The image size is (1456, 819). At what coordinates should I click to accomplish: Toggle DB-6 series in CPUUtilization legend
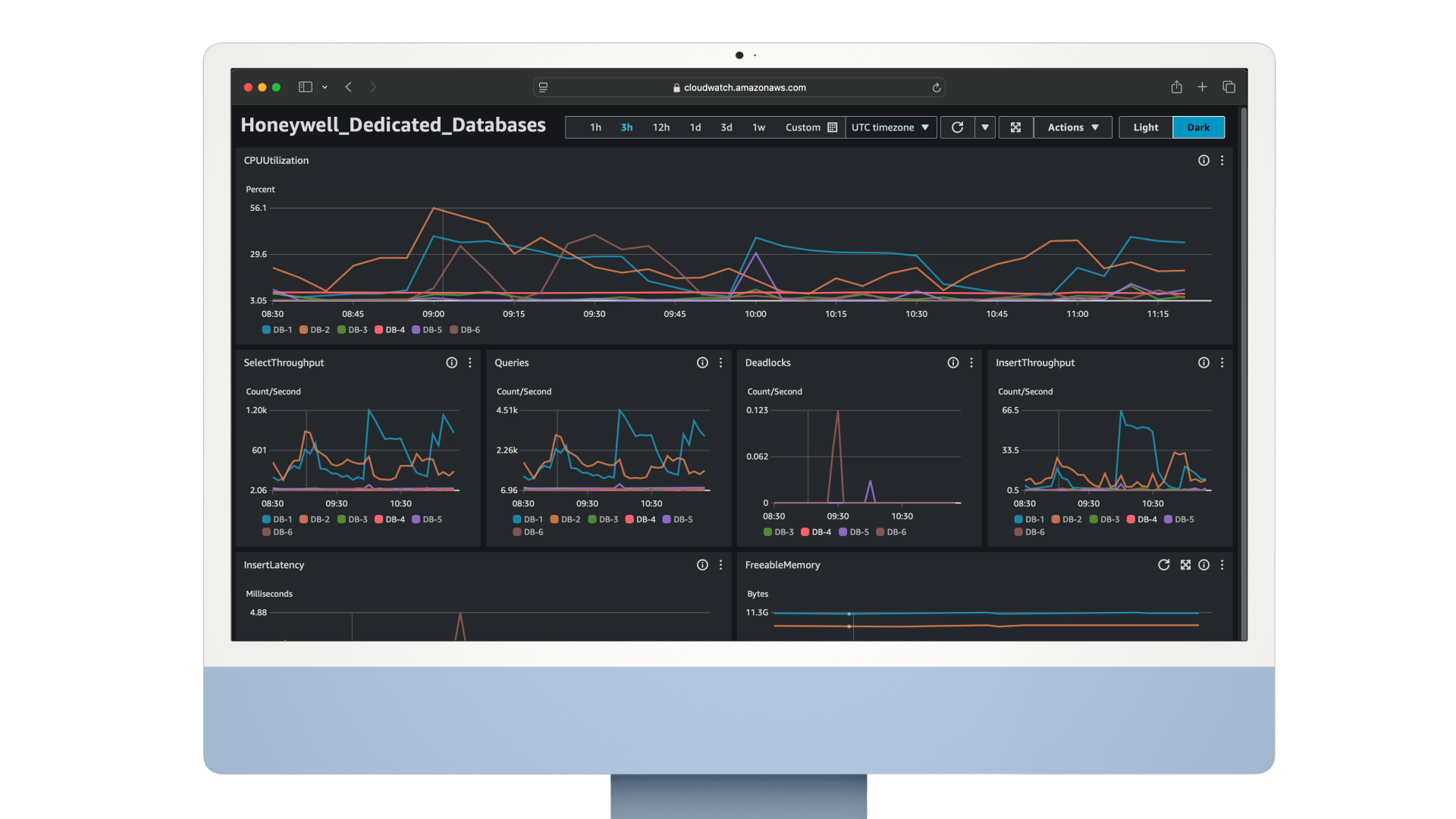(x=465, y=330)
